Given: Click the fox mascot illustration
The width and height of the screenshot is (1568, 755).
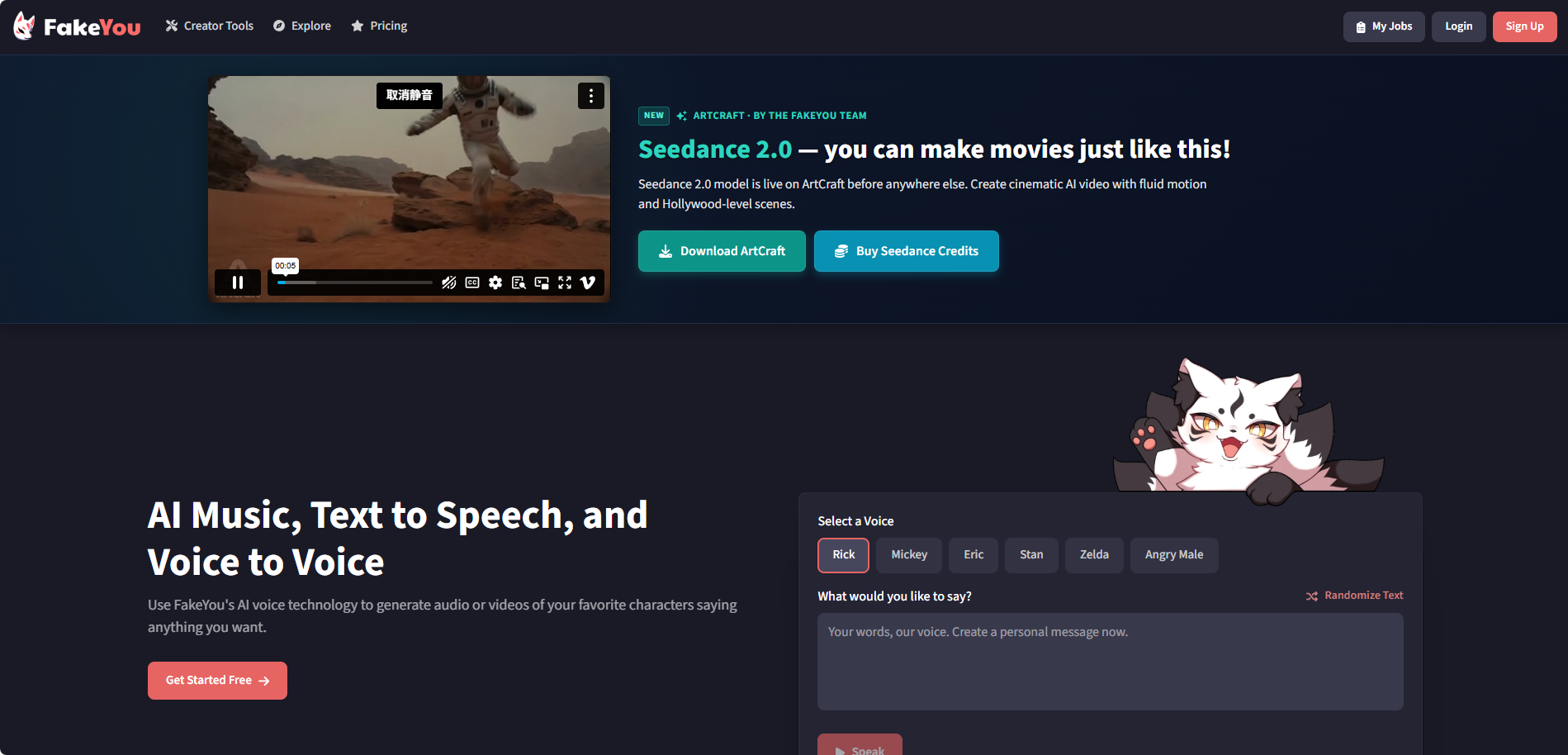Looking at the screenshot, I should tap(1248, 430).
